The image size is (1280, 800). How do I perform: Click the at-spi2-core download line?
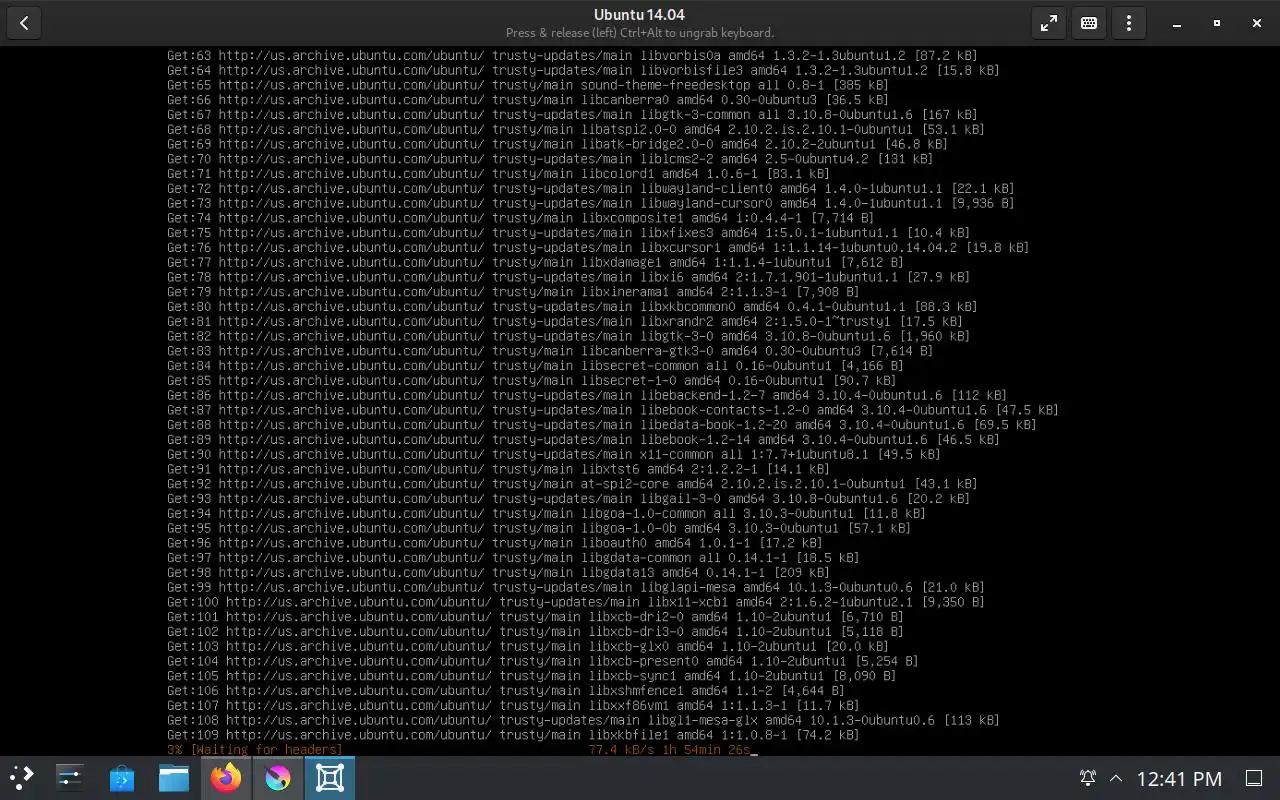tap(572, 484)
